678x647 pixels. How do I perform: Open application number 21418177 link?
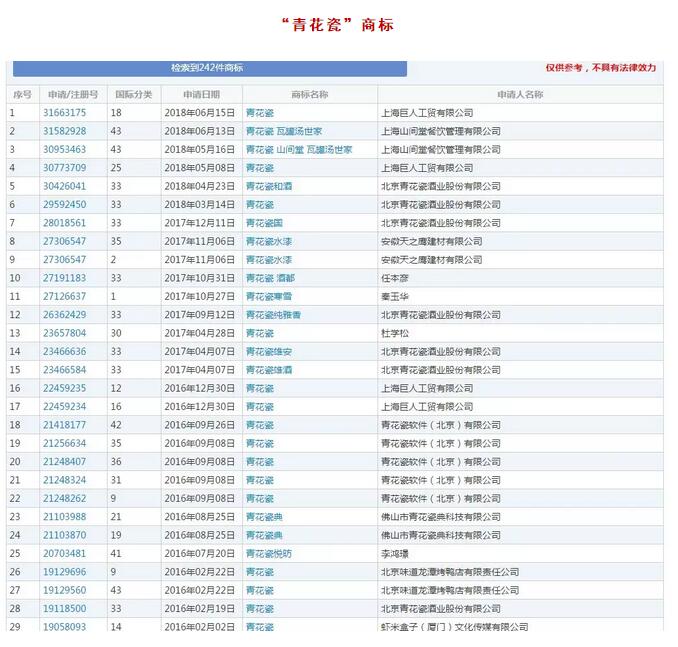[64, 425]
